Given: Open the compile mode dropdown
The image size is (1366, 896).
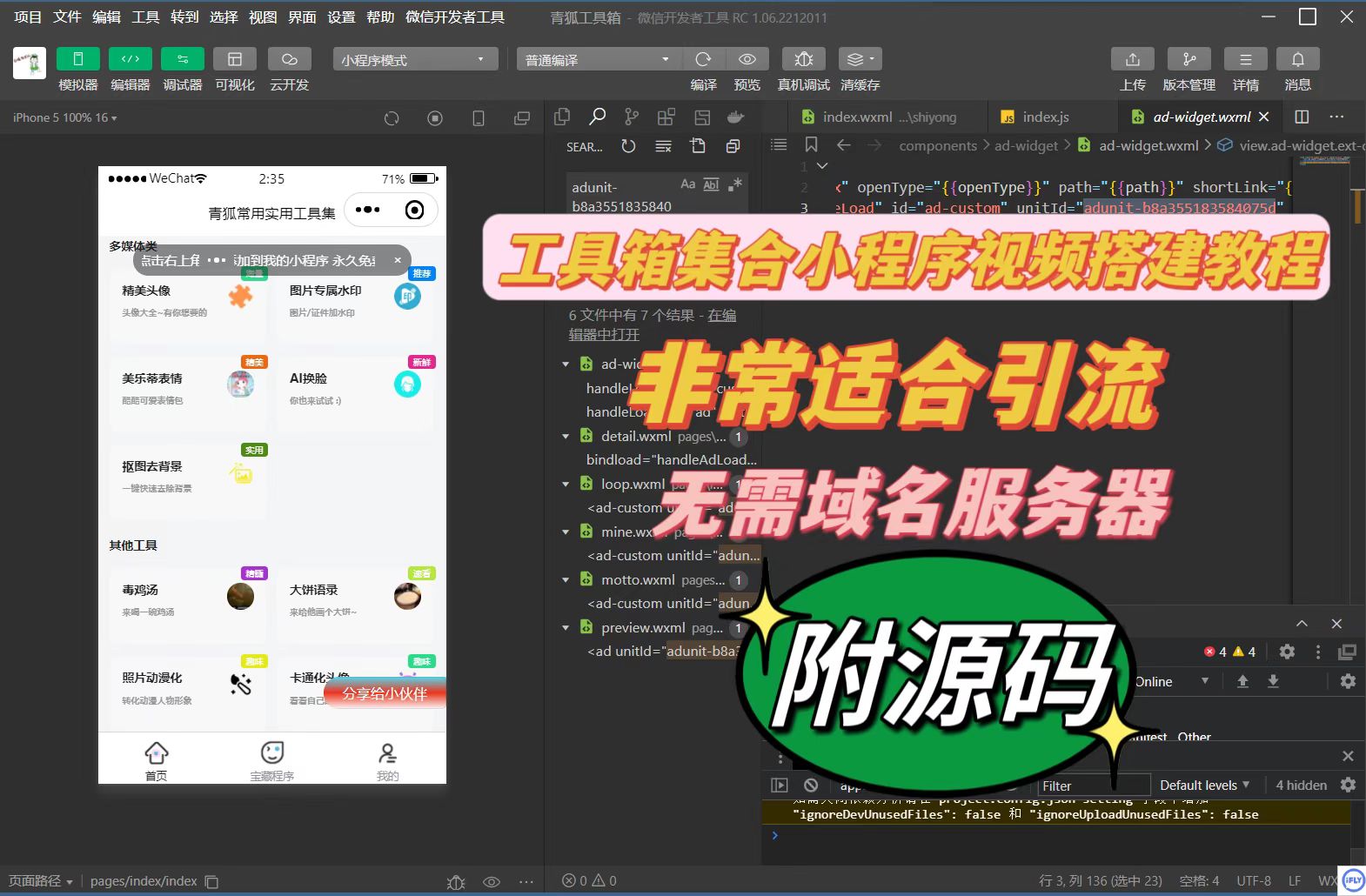Looking at the screenshot, I should [598, 59].
